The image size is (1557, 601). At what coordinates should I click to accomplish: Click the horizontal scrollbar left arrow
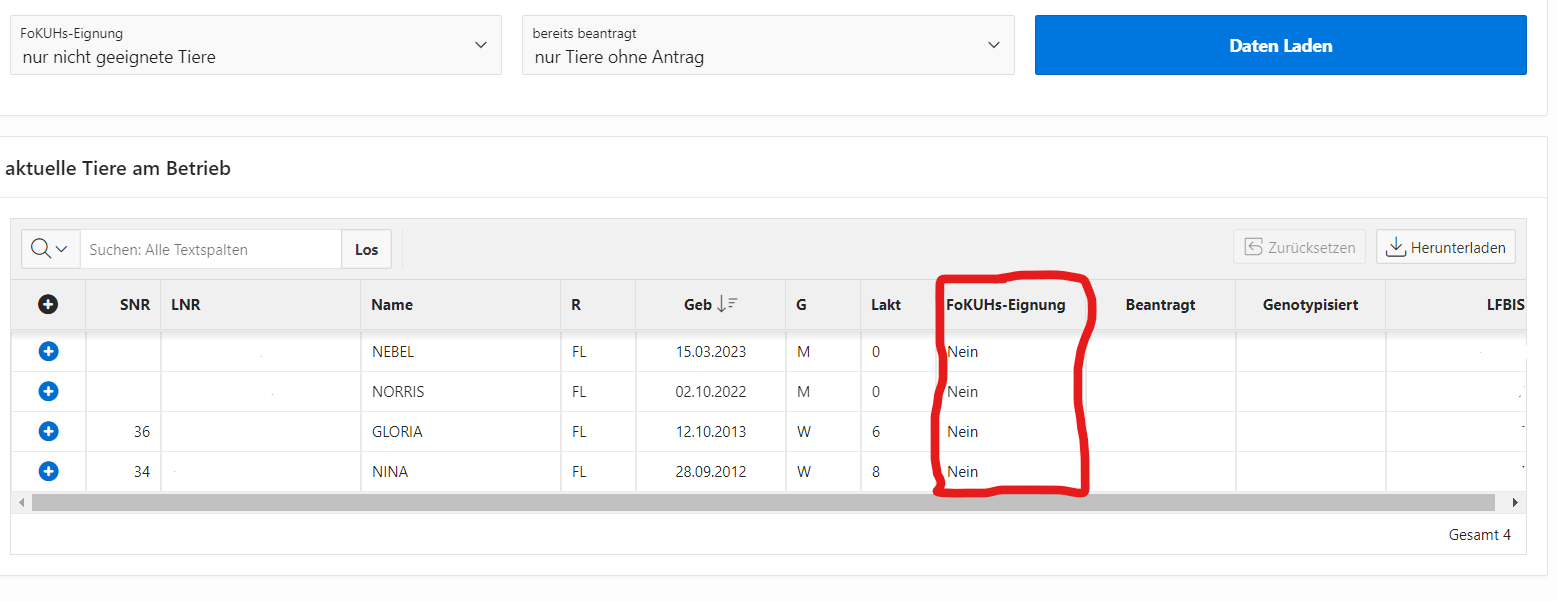20,502
